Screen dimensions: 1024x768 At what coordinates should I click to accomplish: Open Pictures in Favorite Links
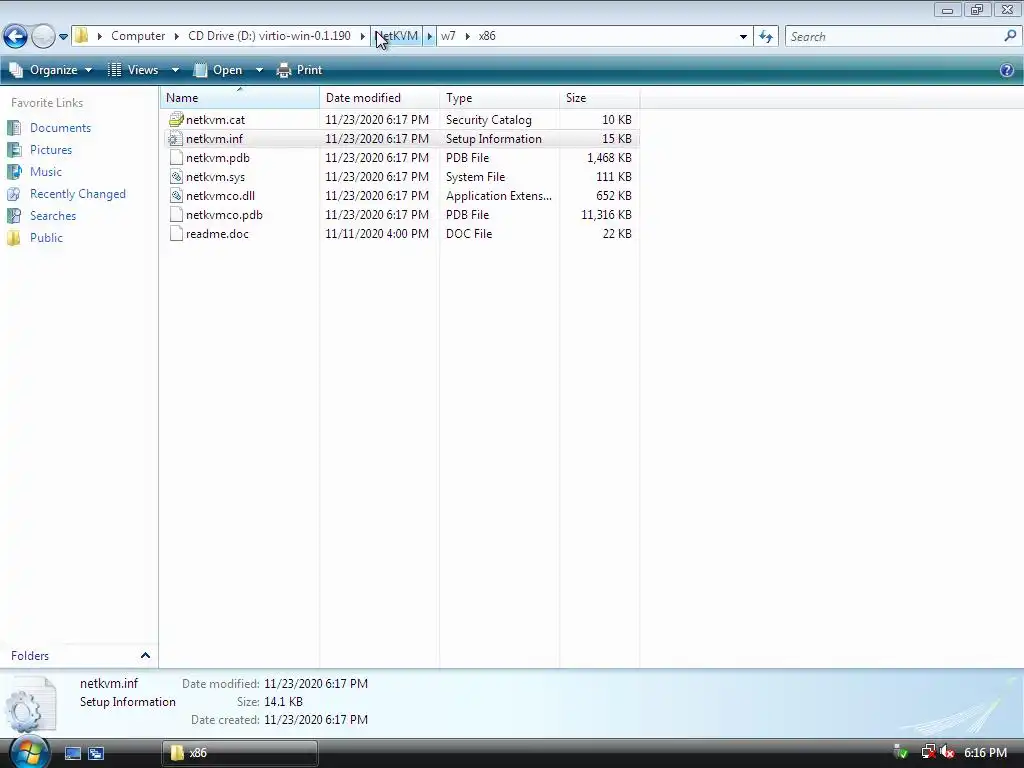[x=51, y=150]
